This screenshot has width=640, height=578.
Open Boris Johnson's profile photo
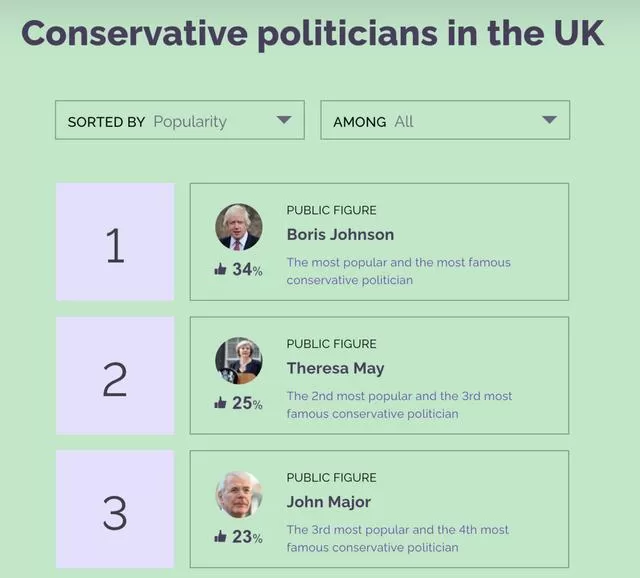[x=239, y=227]
